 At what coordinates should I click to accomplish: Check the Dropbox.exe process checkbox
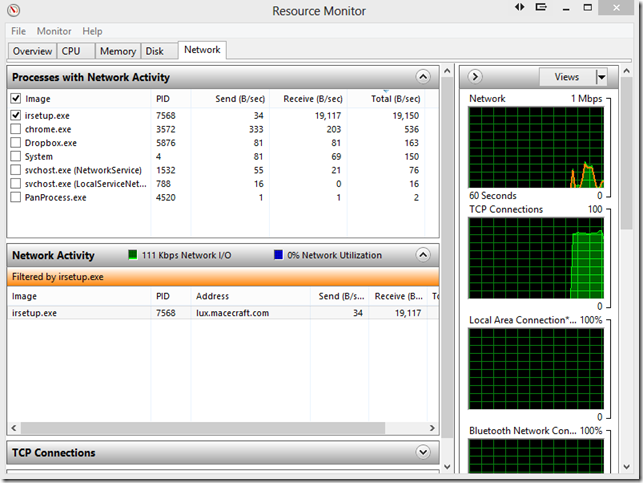coord(16,142)
